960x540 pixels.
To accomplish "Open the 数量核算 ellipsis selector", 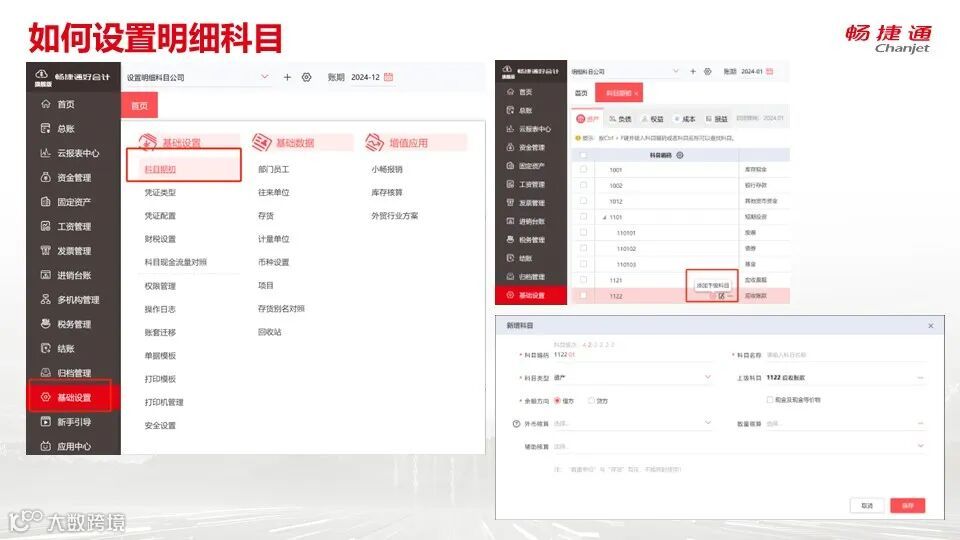I will (920, 423).
